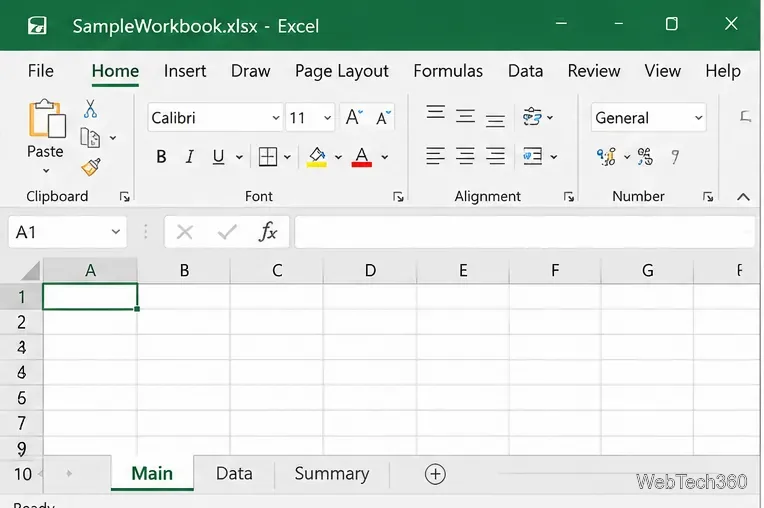
Task: Open Calibri font name dropdown
Action: click(x=276, y=118)
